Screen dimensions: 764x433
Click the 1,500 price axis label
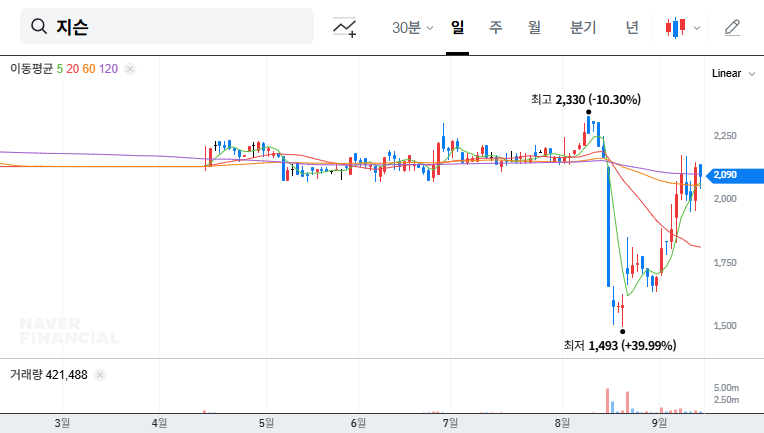click(x=725, y=326)
